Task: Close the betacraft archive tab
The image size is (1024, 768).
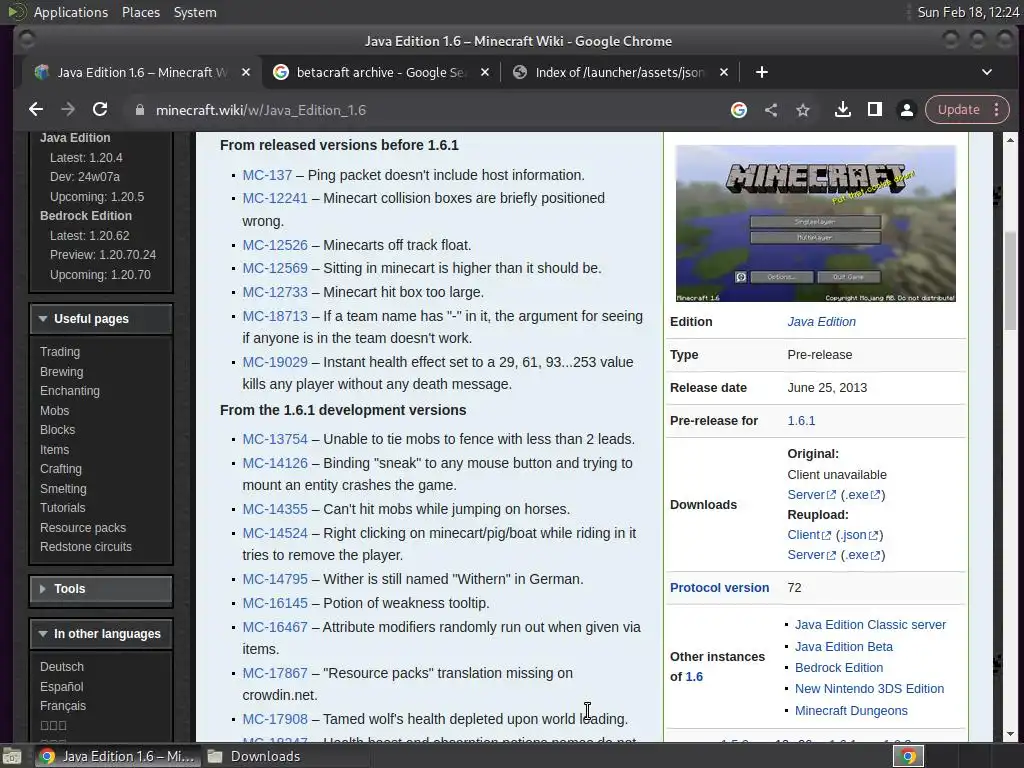Action: click(x=485, y=72)
